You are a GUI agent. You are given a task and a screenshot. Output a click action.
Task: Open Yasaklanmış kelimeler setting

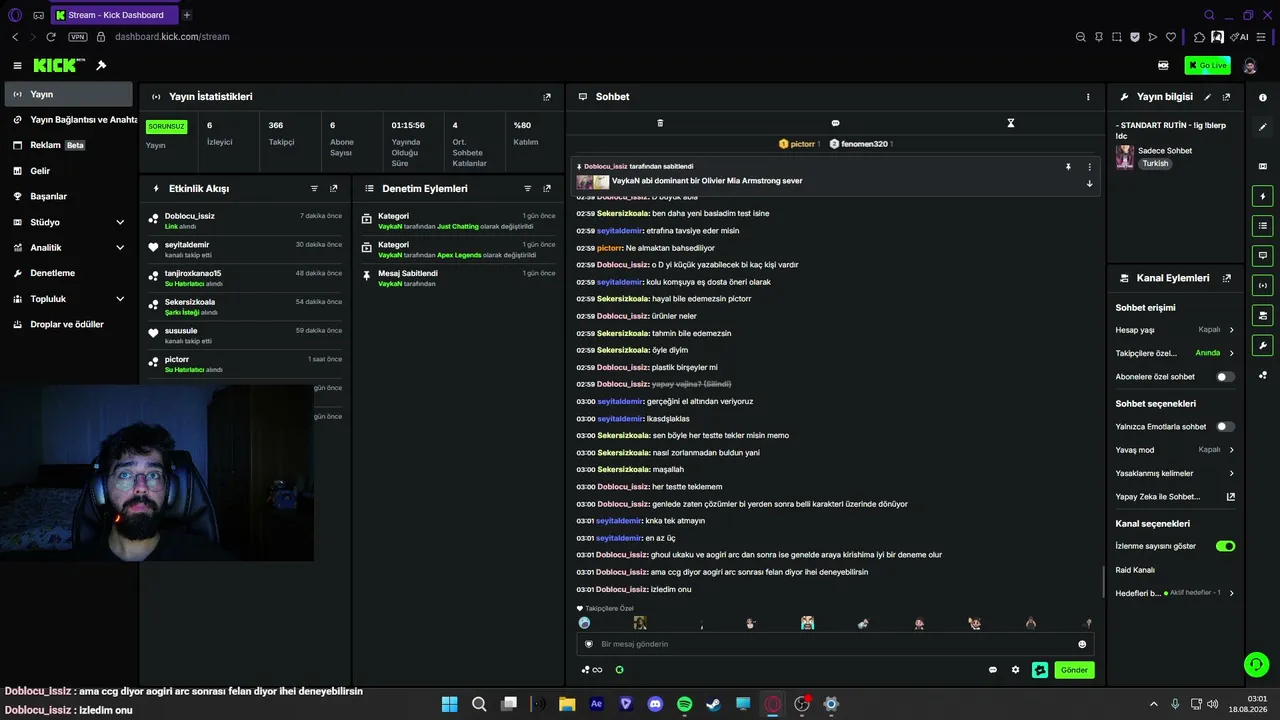pyautogui.click(x=1175, y=473)
